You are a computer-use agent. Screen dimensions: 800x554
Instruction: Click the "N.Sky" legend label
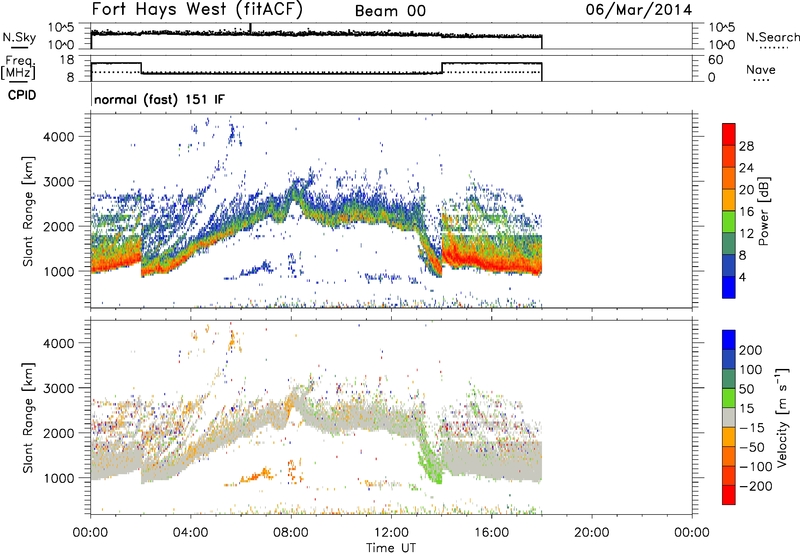click(x=19, y=37)
